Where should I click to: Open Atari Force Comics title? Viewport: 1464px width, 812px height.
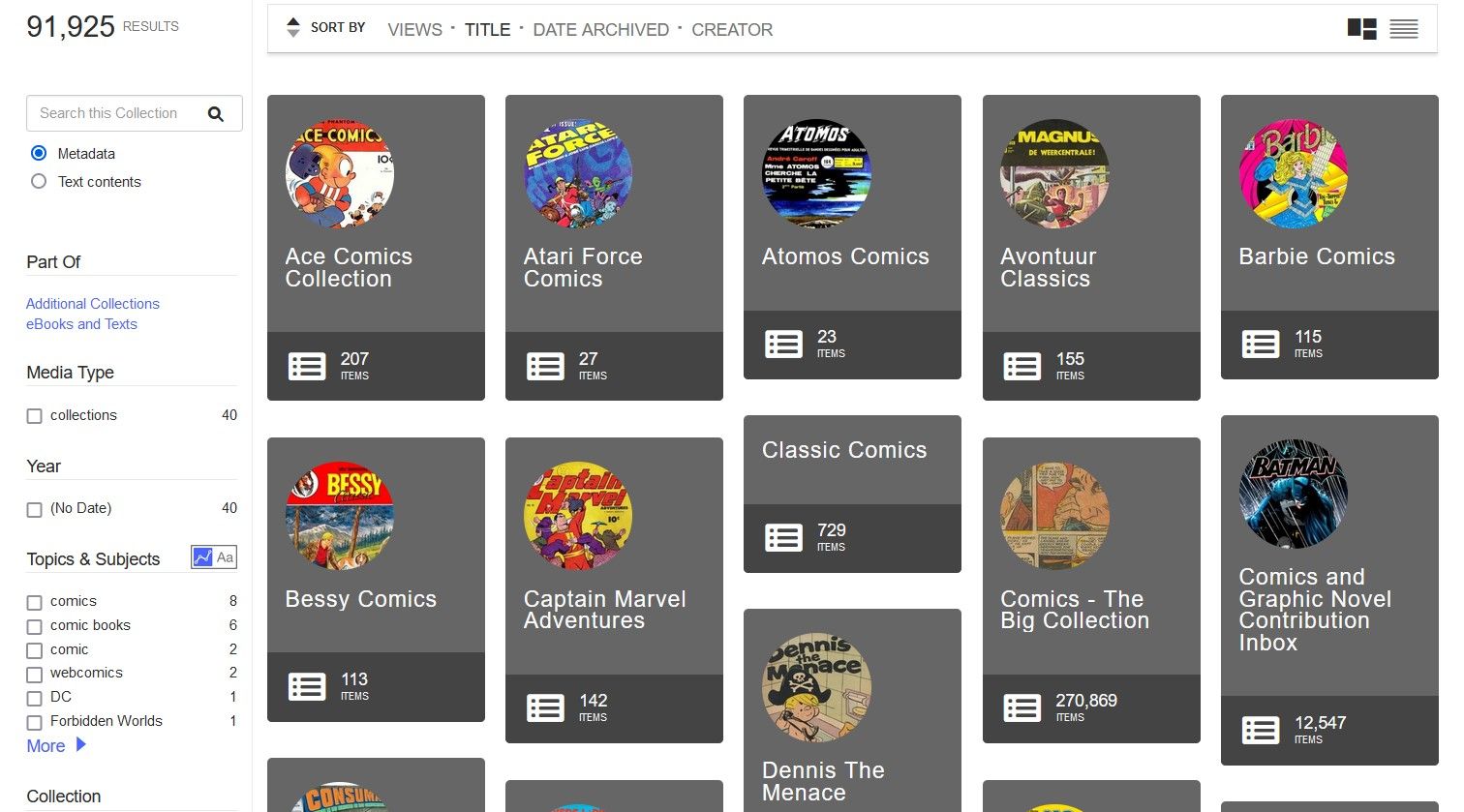tap(583, 267)
